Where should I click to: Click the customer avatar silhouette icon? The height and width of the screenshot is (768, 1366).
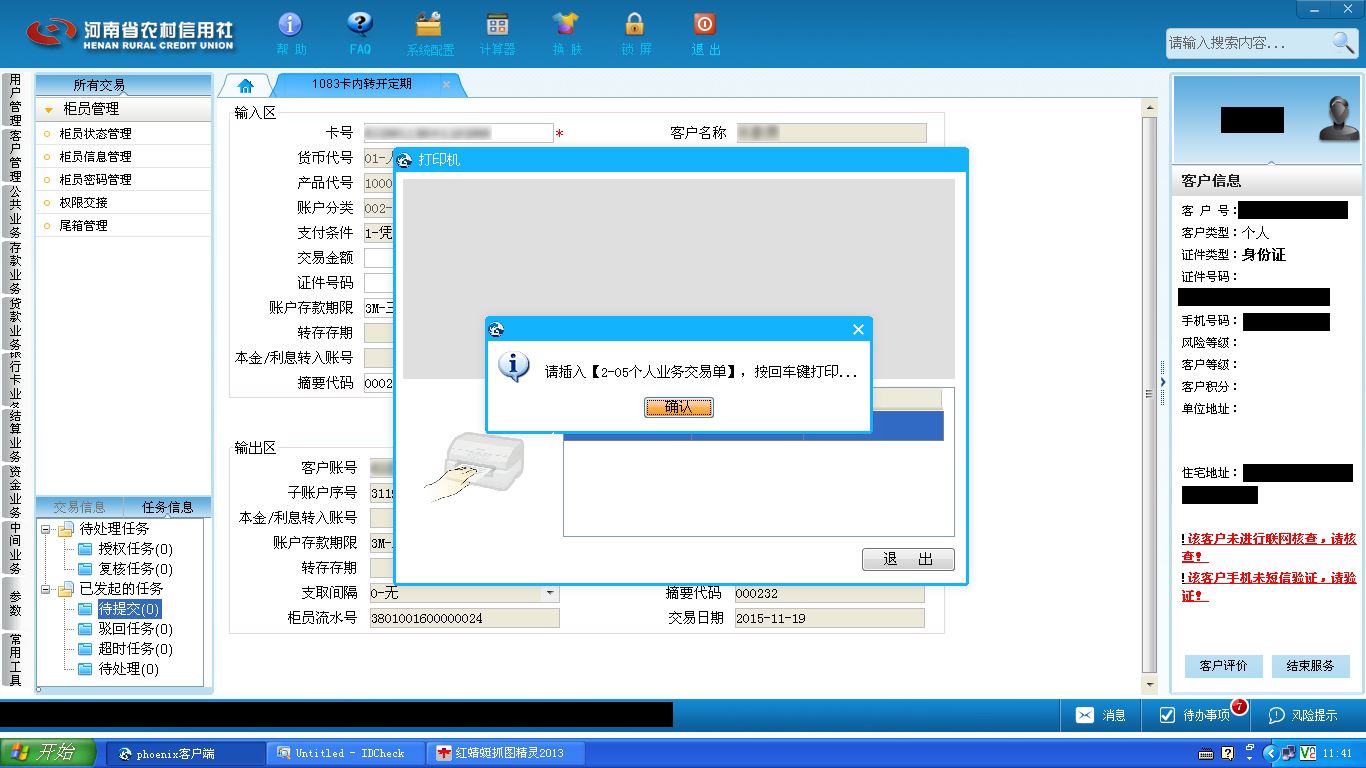pyautogui.click(x=1338, y=119)
